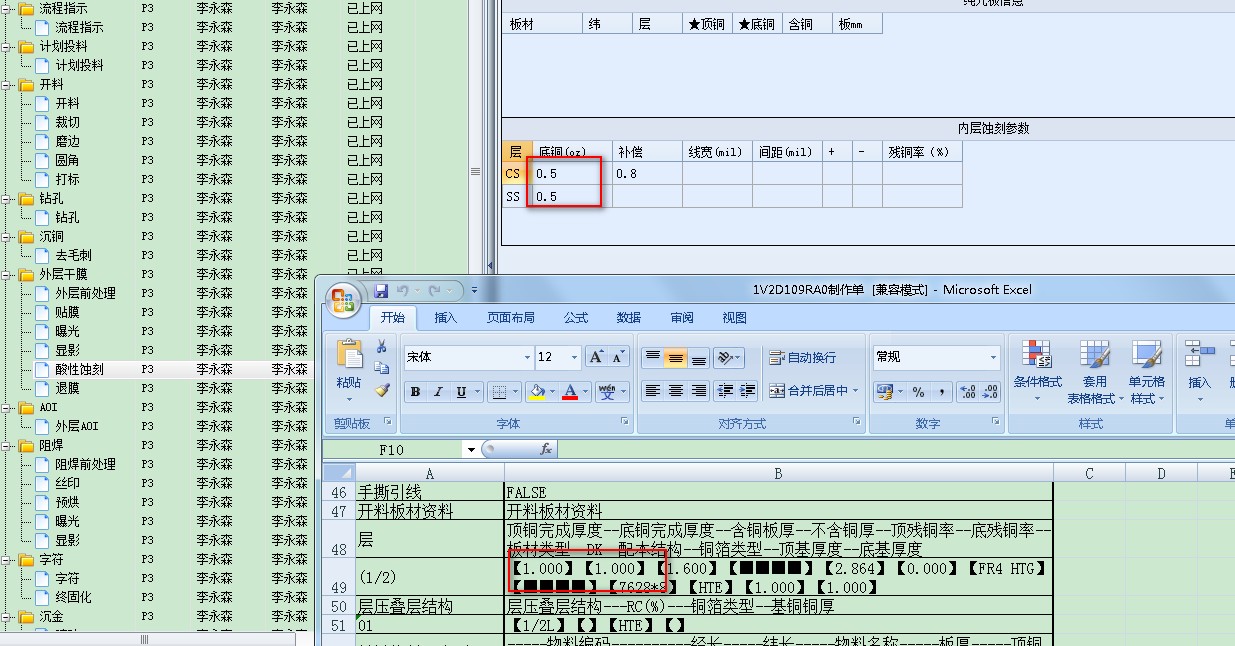The width and height of the screenshot is (1235, 646).
Task: Save workbook from quick access toolbar
Action: pos(381,291)
